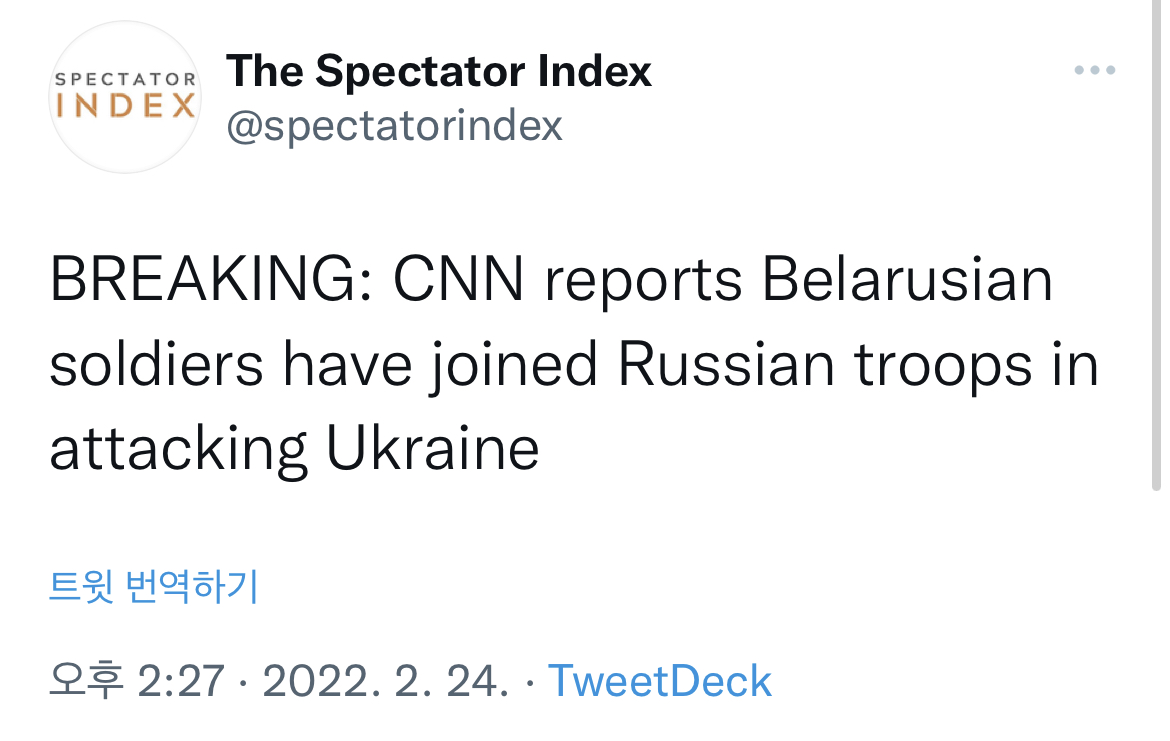
Task: Click the word soldiers in the tweet
Action: point(156,366)
